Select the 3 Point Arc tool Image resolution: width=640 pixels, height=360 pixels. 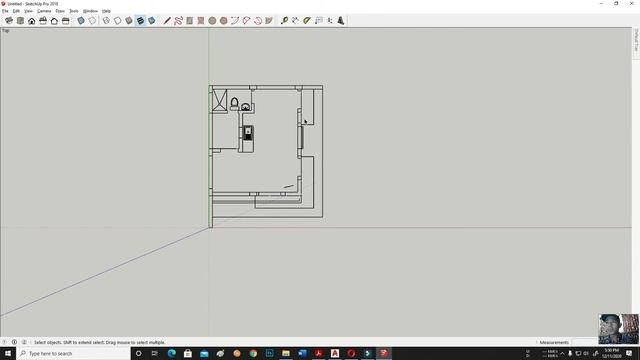tap(258, 20)
